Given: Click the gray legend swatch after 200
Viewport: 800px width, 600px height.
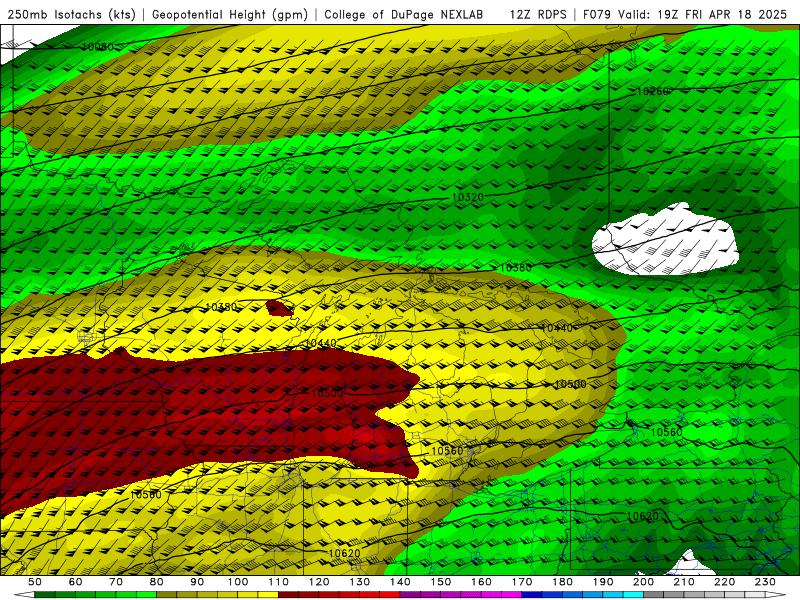Looking at the screenshot, I should pyautogui.click(x=654, y=595).
